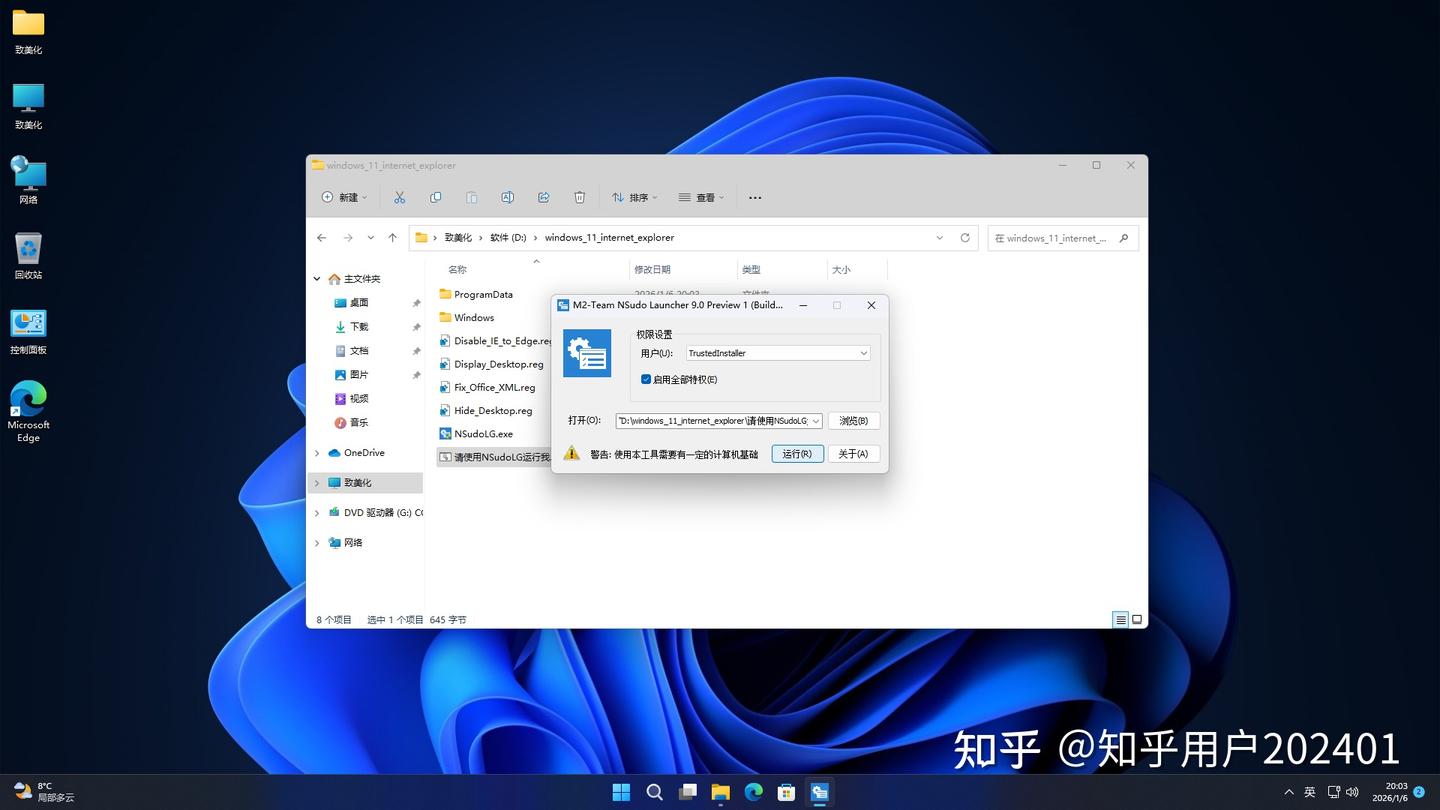
Task: Expand the OneDrive item in the sidebar
Action: click(x=317, y=452)
